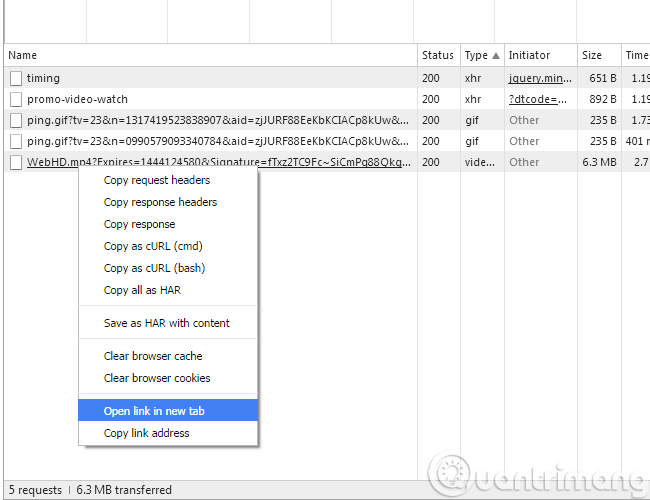Click file icon beside second ping.gif request
Image resolution: width=650 pixels, height=500 pixels.
16,141
